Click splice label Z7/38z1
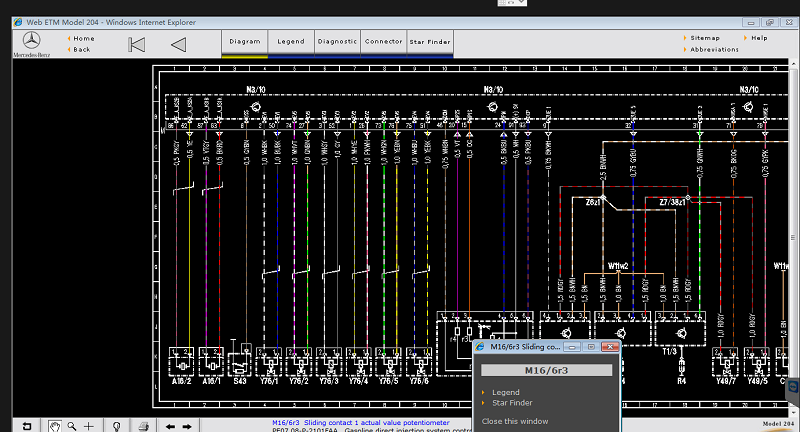800x432 pixels. click(672, 202)
